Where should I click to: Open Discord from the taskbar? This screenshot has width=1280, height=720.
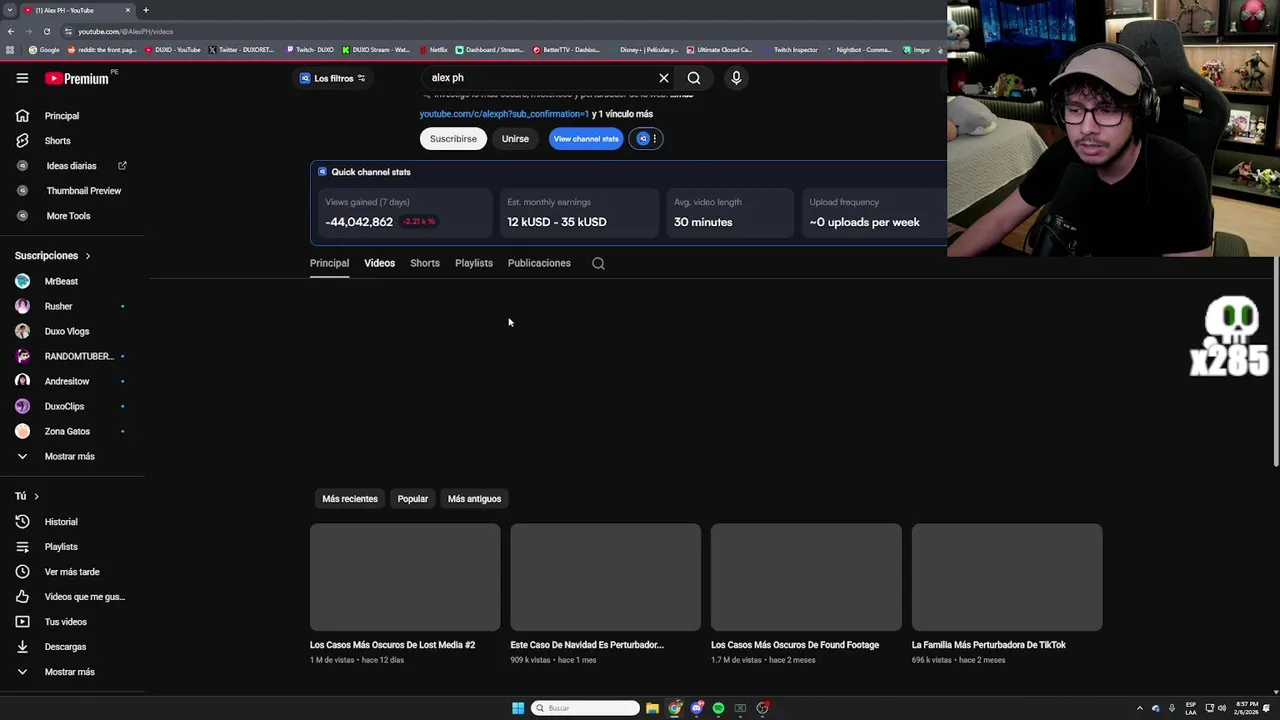pyautogui.click(x=697, y=708)
